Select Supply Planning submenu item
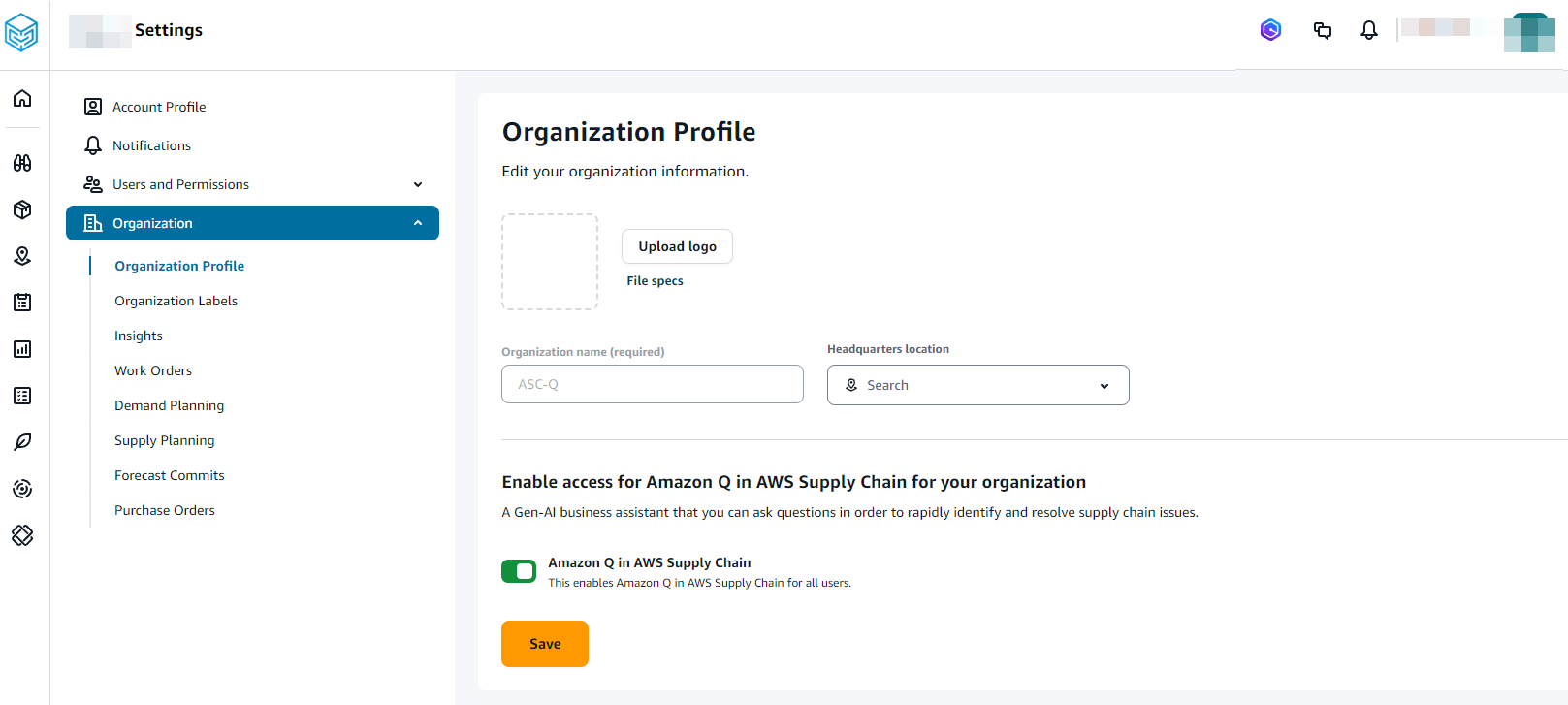The width and height of the screenshot is (1568, 705). [x=165, y=440]
